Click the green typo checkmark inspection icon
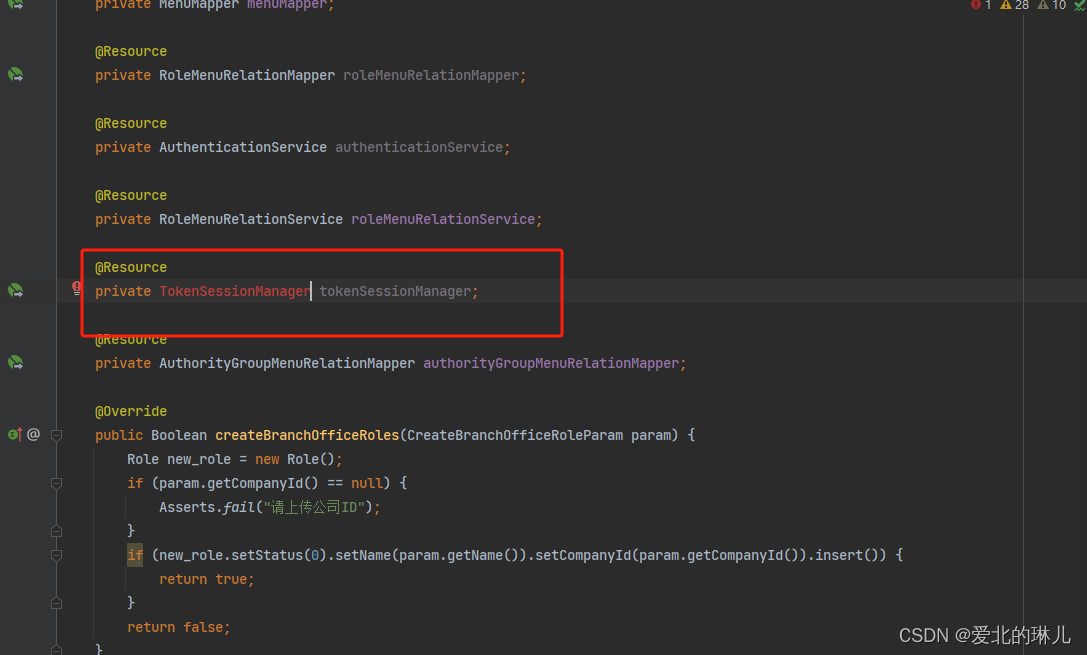Viewport: 1087px width, 655px height. (x=1079, y=5)
